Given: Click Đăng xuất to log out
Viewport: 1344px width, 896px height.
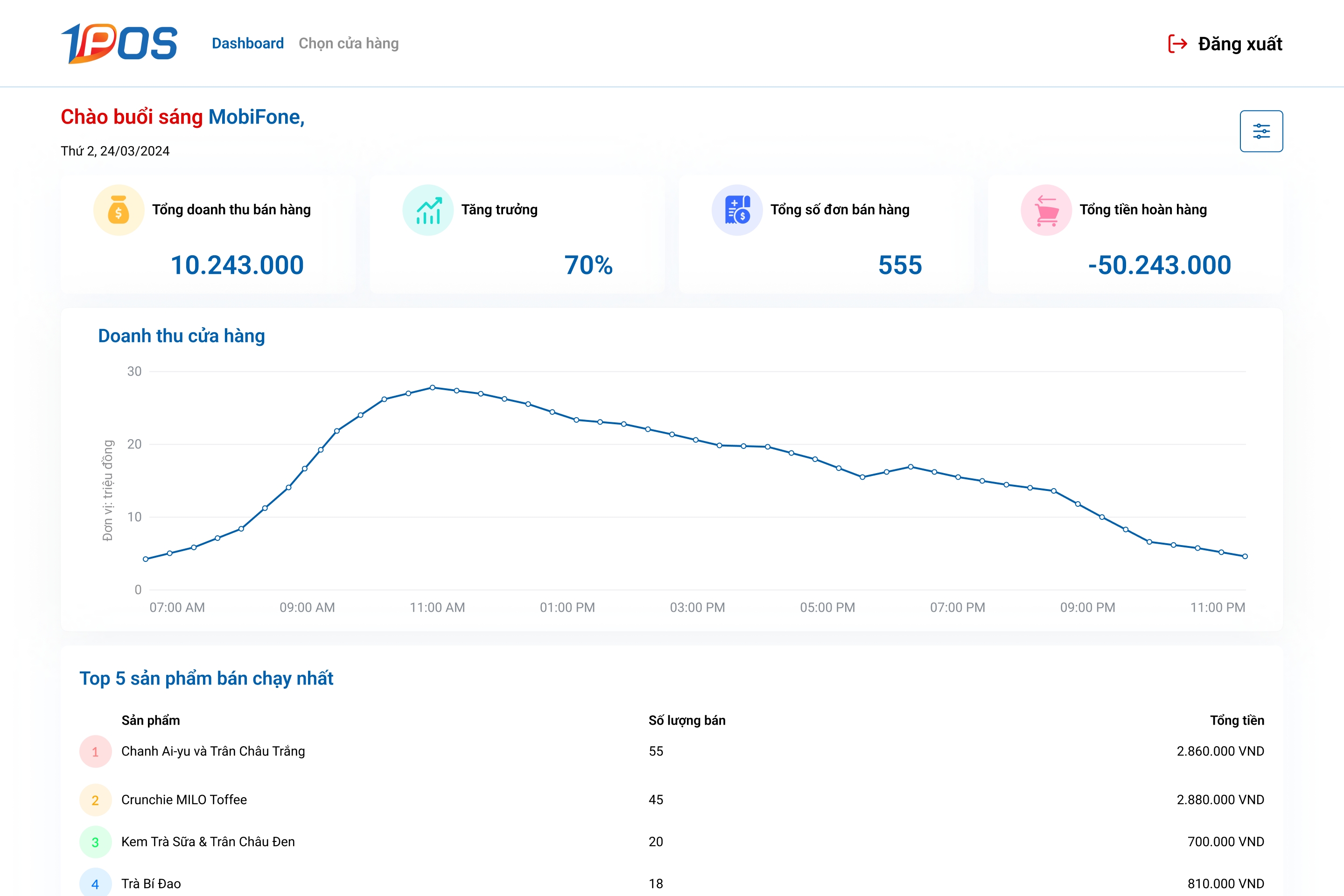Looking at the screenshot, I should tap(1239, 43).
